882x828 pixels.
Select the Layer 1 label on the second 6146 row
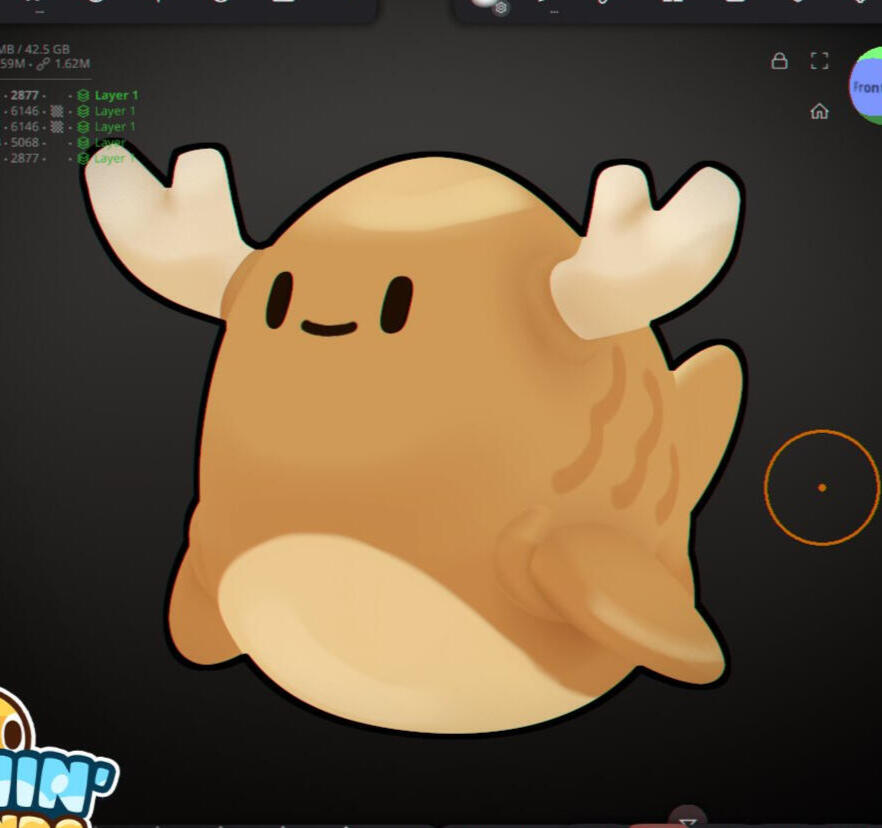click(115, 127)
